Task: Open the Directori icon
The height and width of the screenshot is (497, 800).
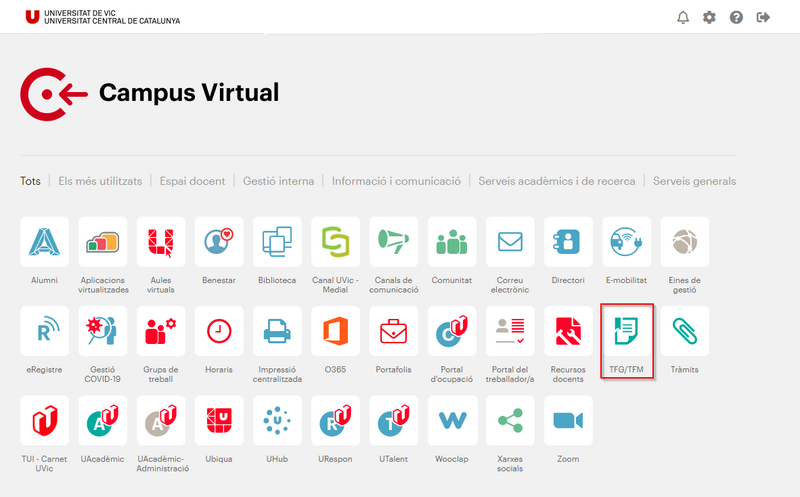Action: [x=568, y=242]
